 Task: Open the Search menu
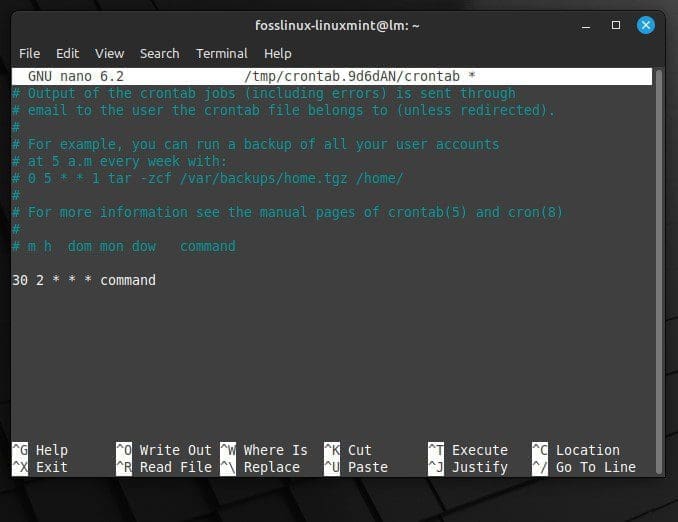[159, 54]
